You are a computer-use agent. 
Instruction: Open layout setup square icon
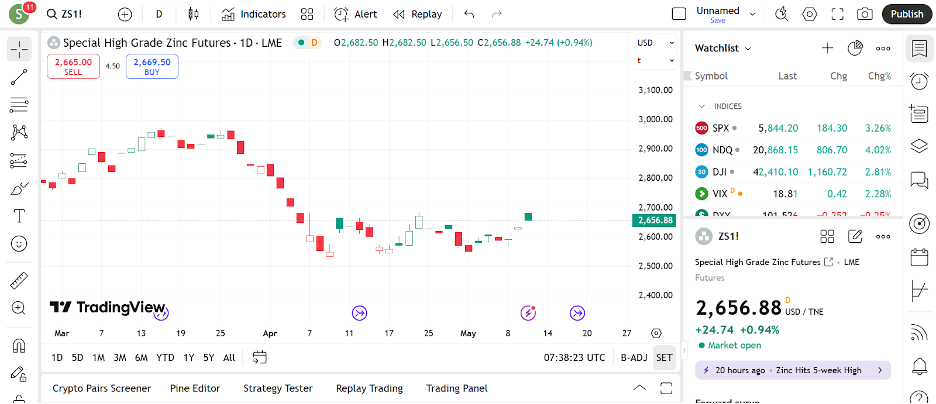(x=679, y=14)
